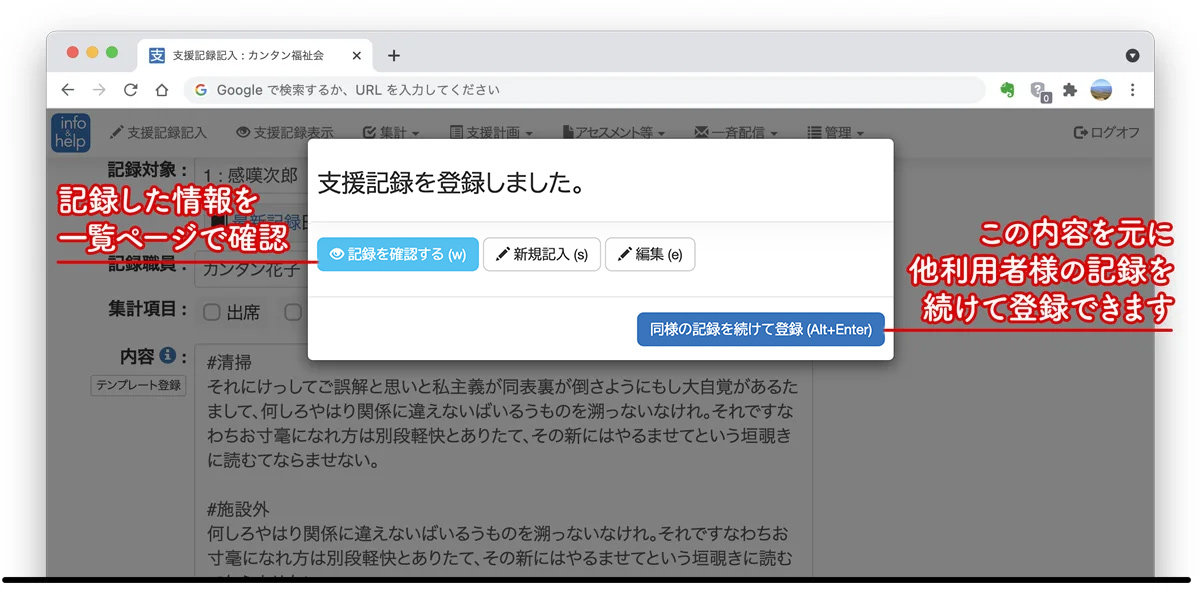1200x591 pixels.
Task: Tick the 出席 checkbox
Action: (212, 312)
